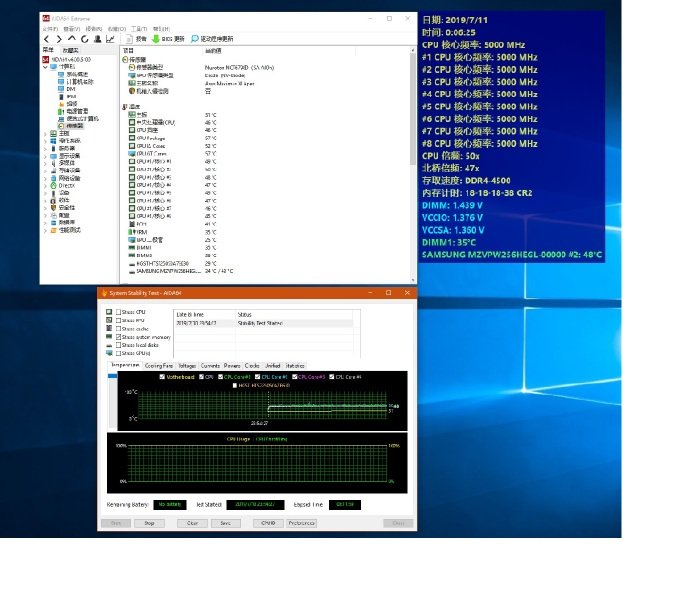Click the green BIOS update arrow icon
Screen dimensions: 690x597
coord(154,39)
